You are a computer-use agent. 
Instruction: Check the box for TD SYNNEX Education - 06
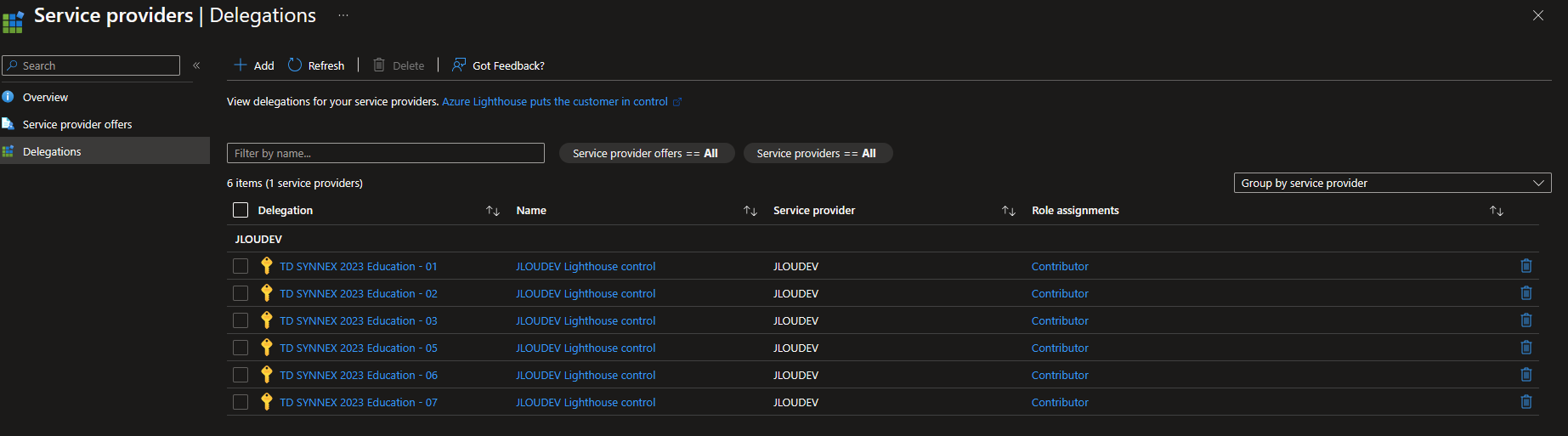pyautogui.click(x=241, y=375)
